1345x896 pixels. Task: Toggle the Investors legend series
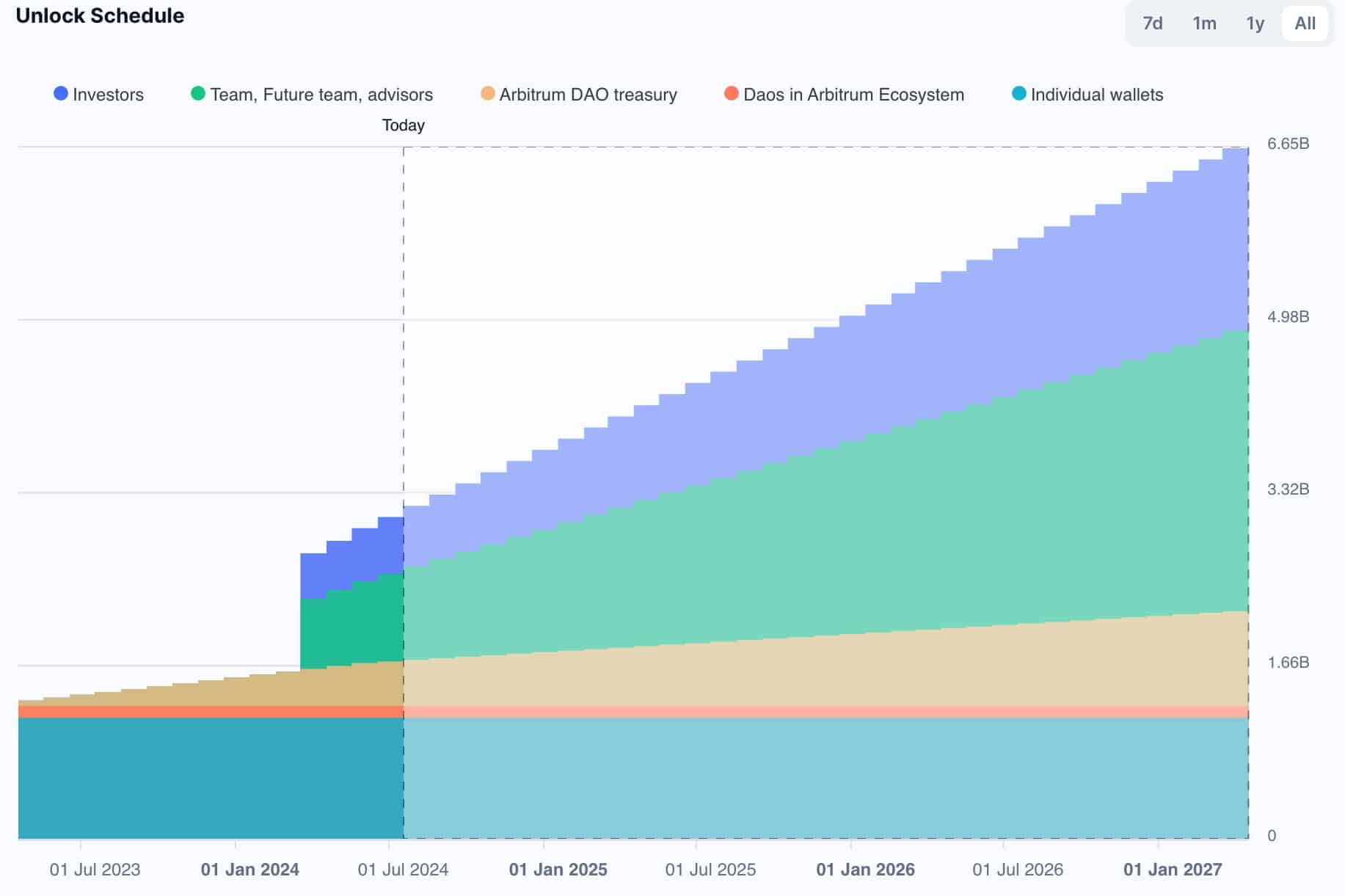(x=99, y=95)
